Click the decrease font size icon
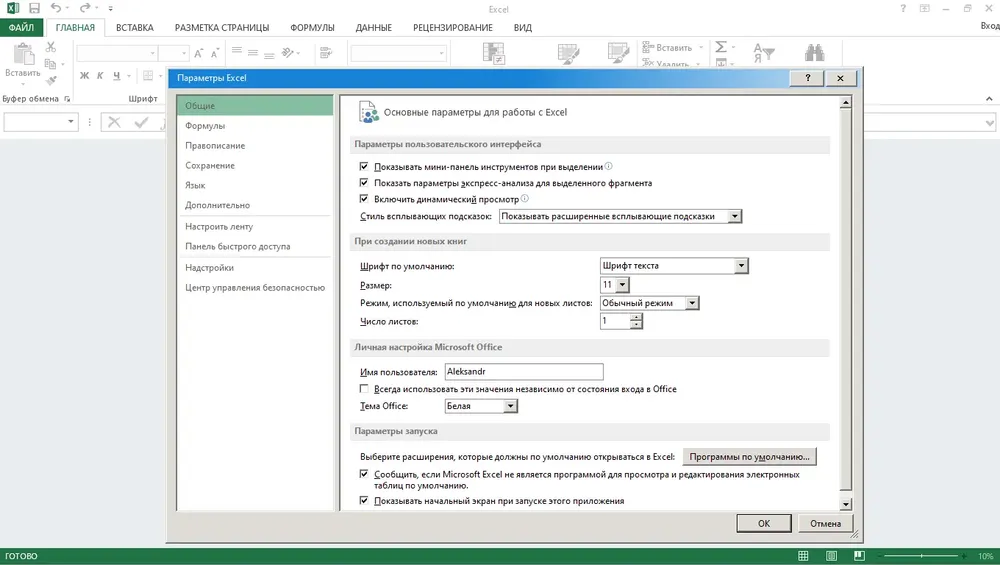The image size is (1000, 565). point(215,53)
